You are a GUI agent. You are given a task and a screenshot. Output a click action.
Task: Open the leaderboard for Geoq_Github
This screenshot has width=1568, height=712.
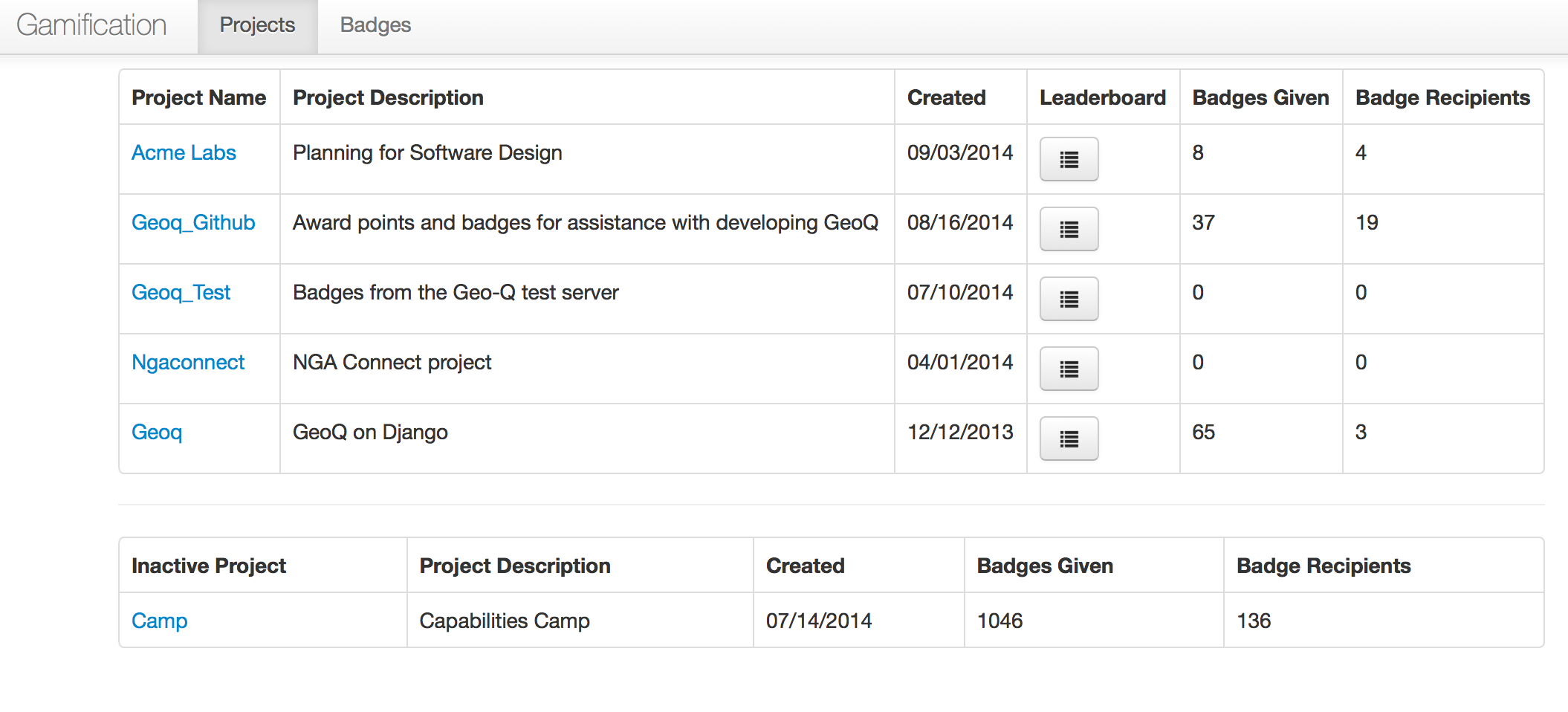point(1068,229)
